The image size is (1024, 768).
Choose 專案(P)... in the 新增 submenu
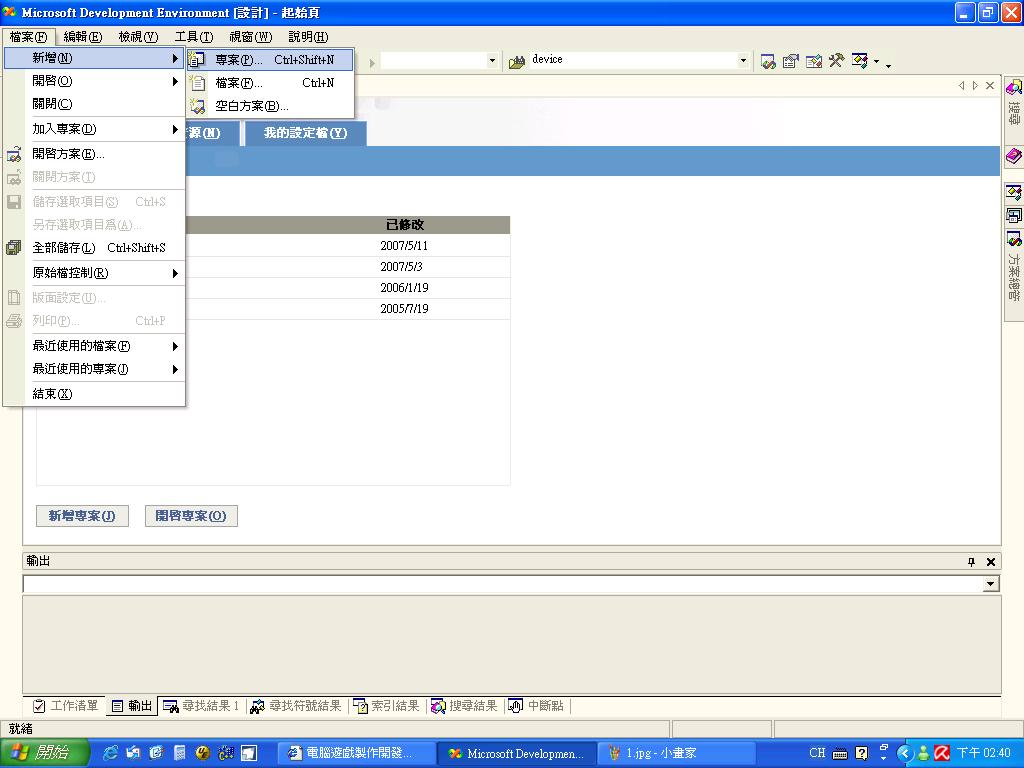[270, 60]
